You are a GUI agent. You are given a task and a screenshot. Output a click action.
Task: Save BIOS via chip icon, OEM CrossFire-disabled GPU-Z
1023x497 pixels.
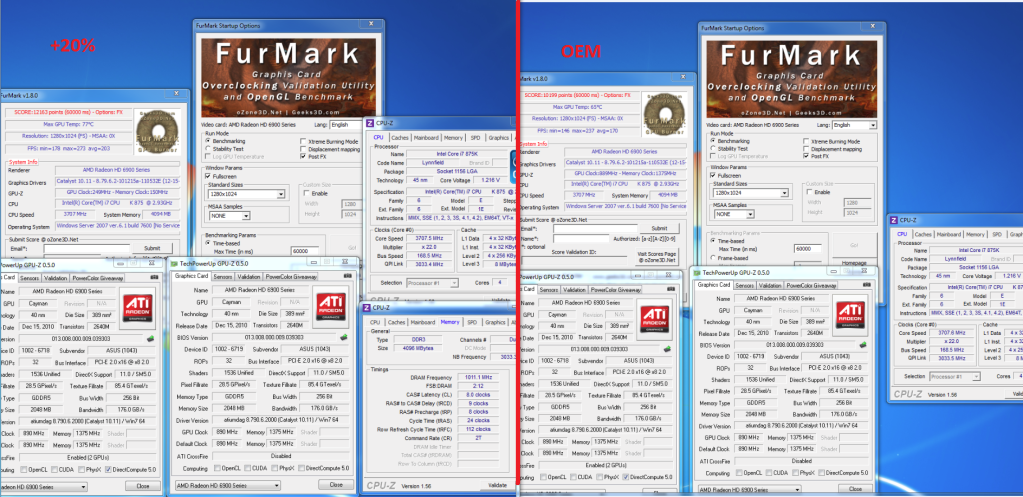[863, 344]
